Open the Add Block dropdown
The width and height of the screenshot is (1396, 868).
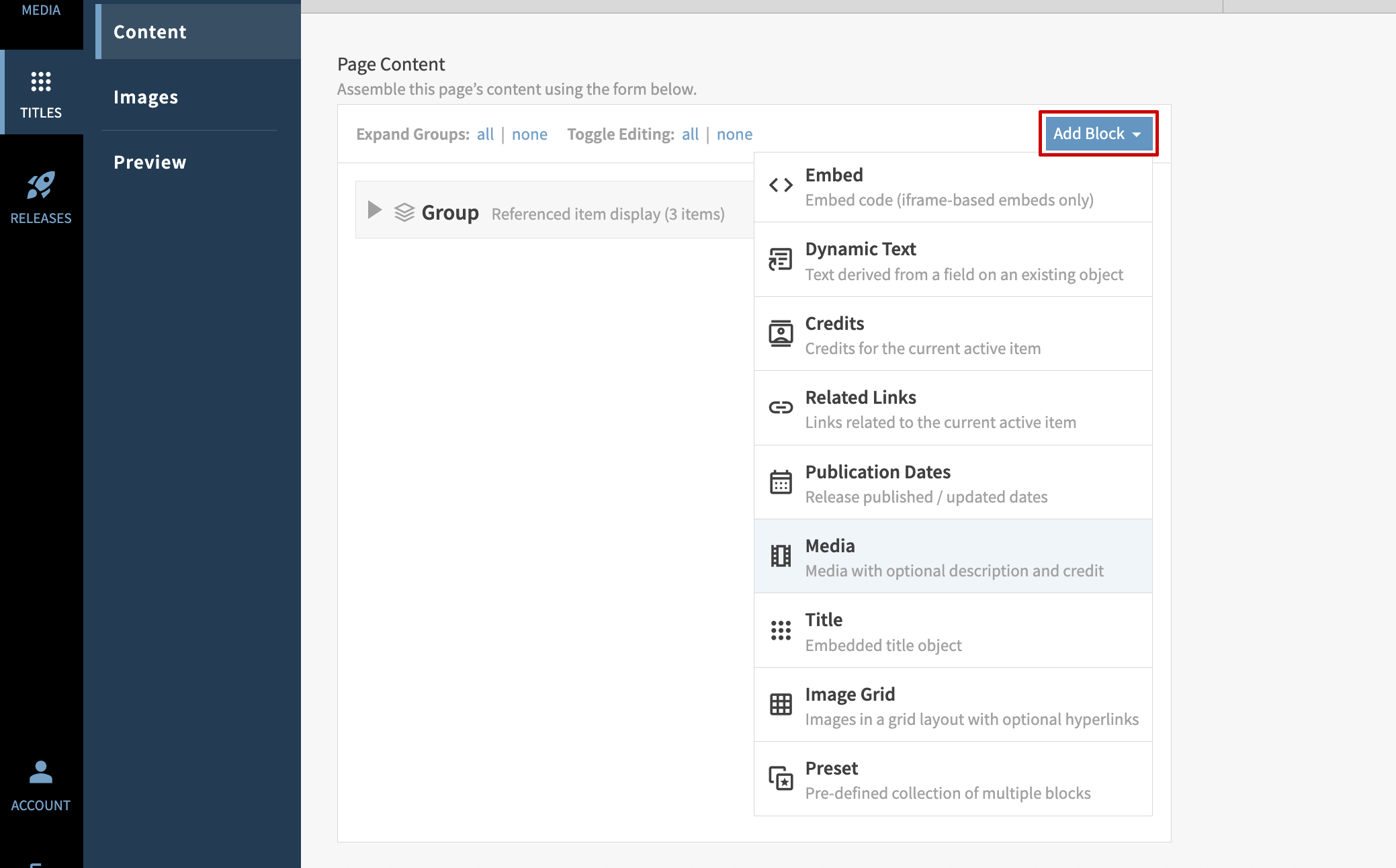pyautogui.click(x=1098, y=134)
